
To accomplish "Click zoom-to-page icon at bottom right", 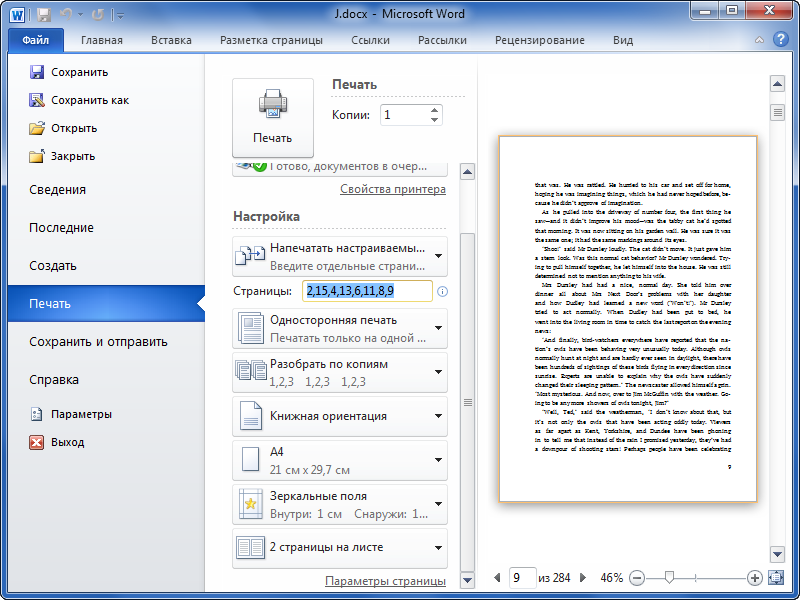I will pos(777,578).
